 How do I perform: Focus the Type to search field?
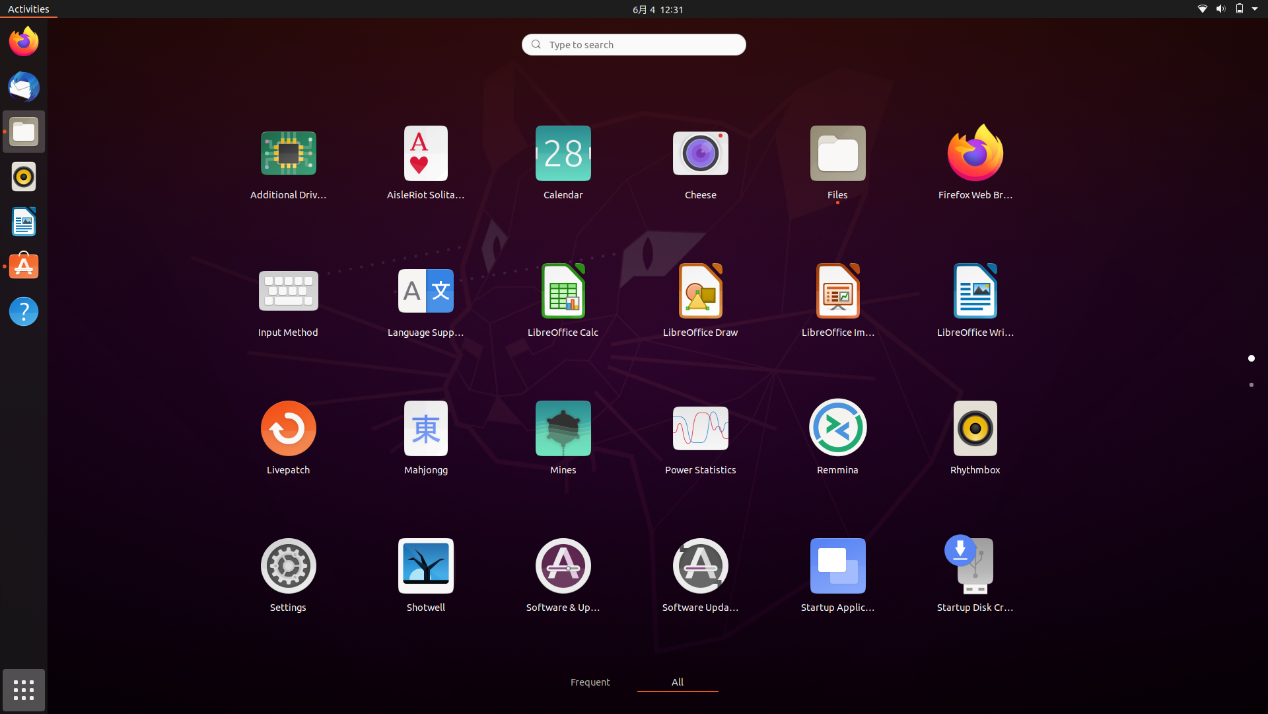click(x=634, y=45)
